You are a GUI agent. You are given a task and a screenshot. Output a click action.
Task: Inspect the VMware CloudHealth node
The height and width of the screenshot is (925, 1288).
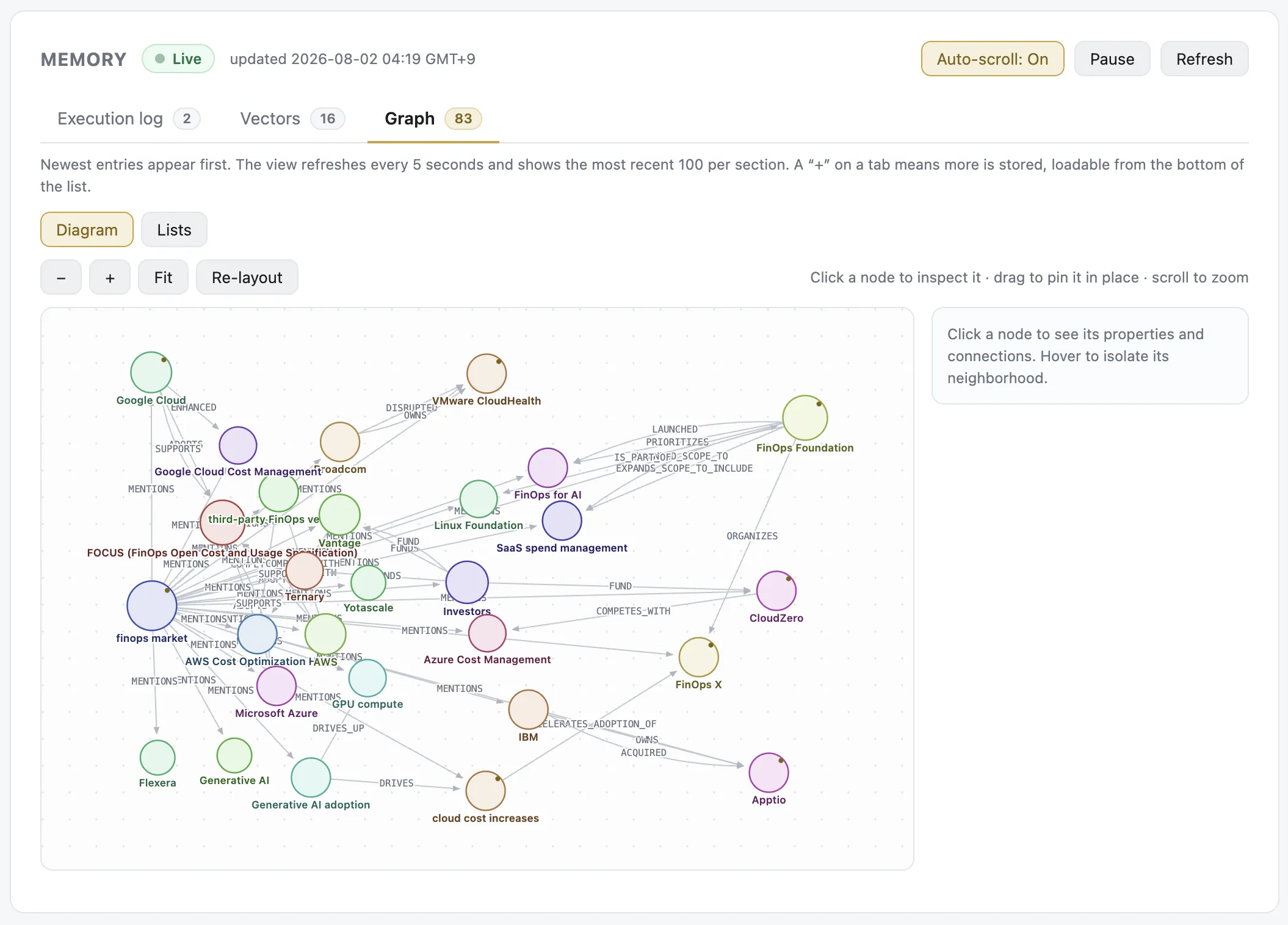click(487, 373)
